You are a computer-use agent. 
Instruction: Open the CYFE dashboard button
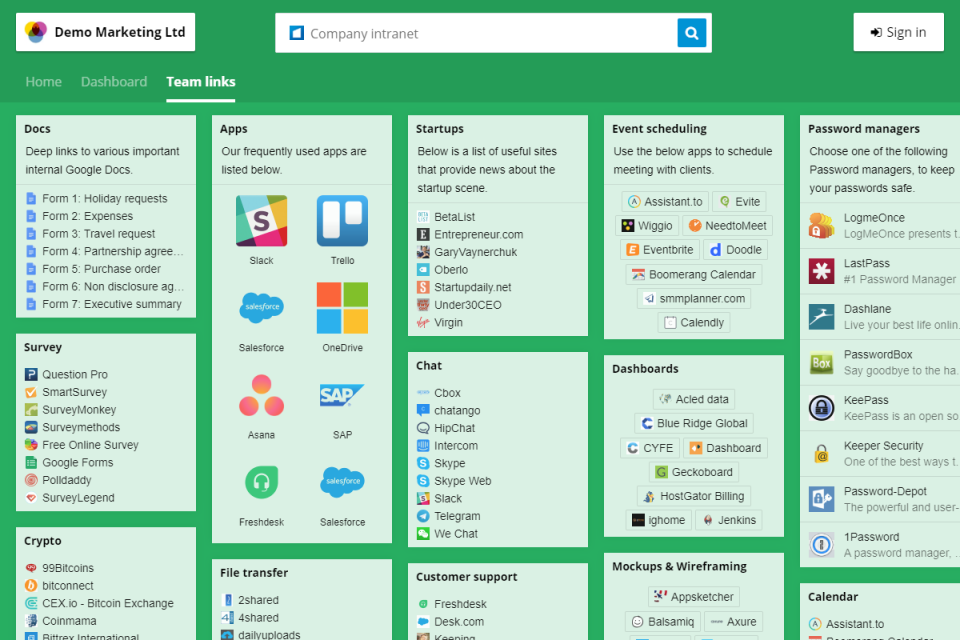coord(650,448)
